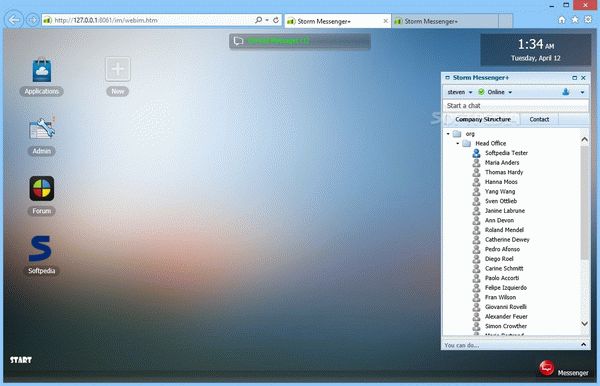Open the address bar dropdown arrow
This screenshot has height=386, width=600.
[267, 20]
